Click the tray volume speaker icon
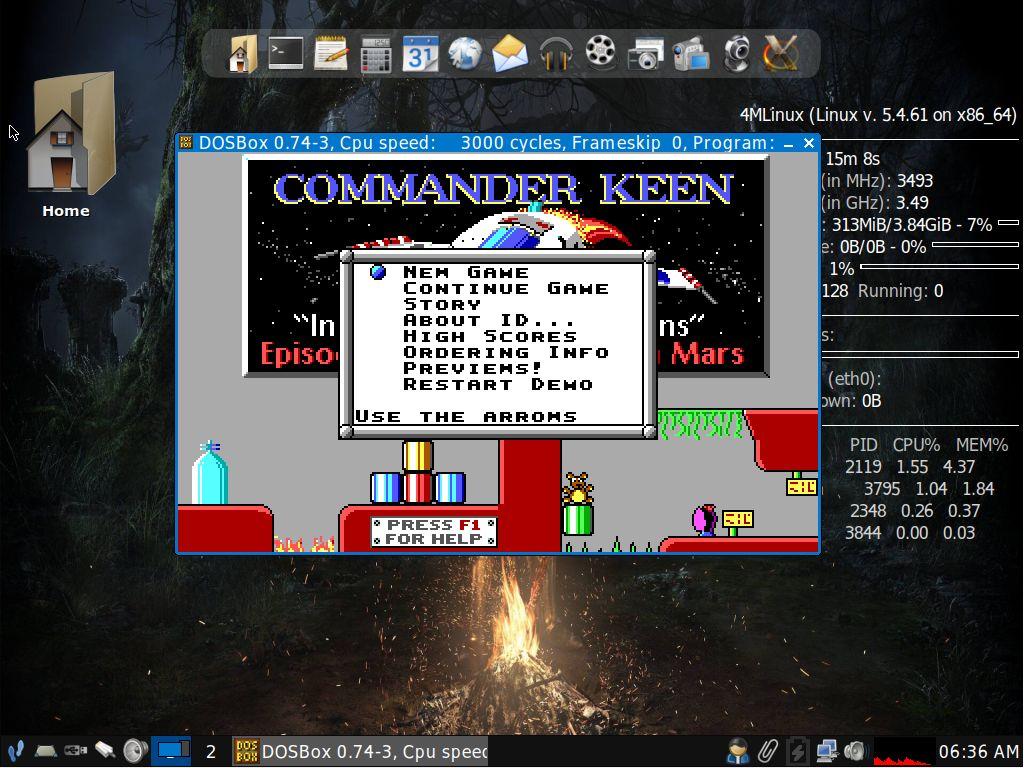 pyautogui.click(x=855, y=750)
